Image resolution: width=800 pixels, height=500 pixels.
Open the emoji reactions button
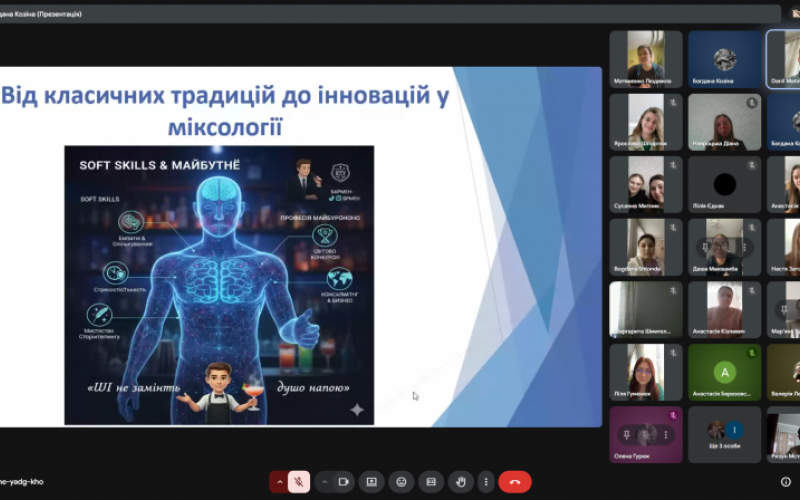[401, 481]
